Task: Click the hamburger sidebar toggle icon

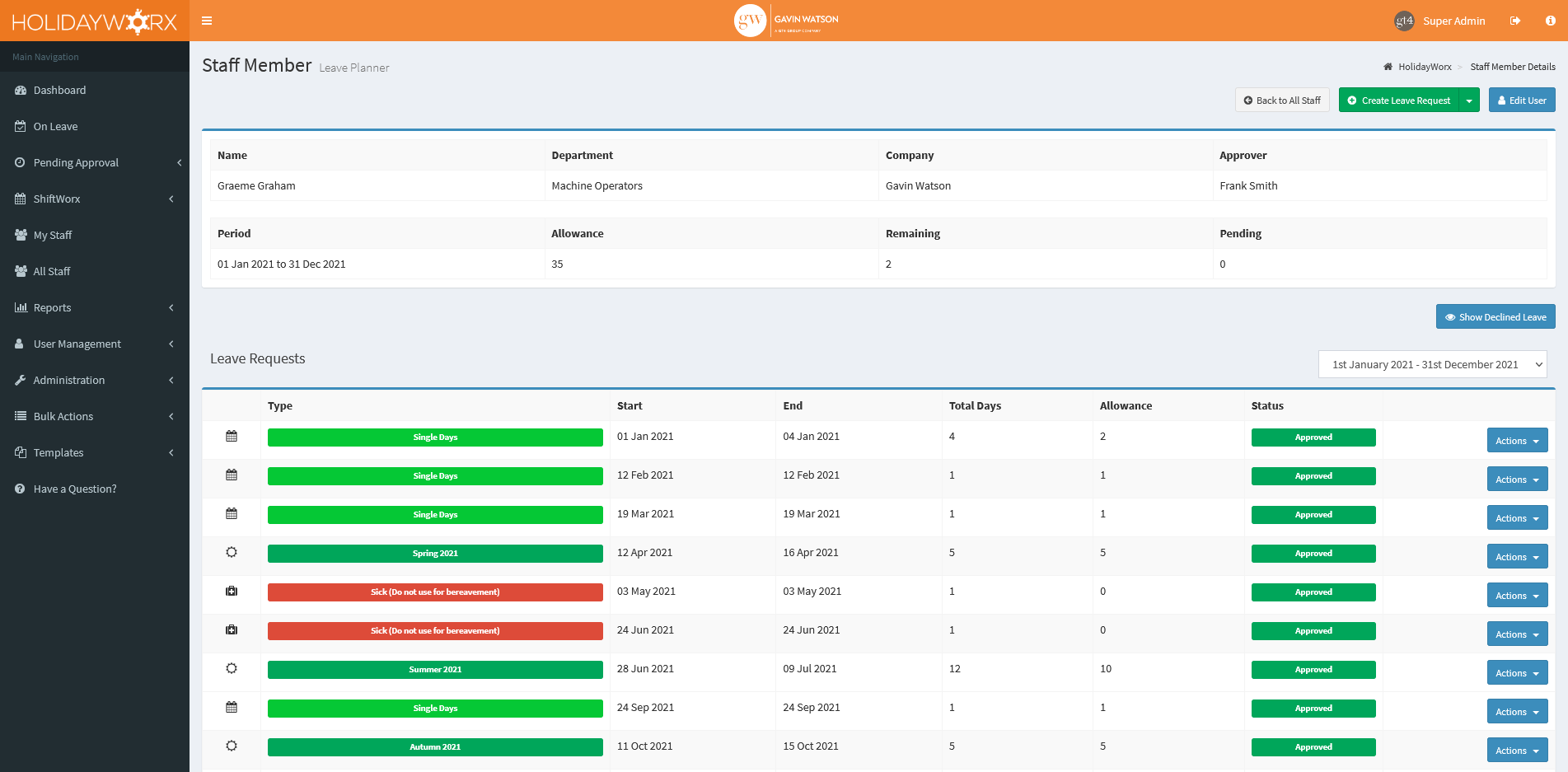Action: [207, 21]
